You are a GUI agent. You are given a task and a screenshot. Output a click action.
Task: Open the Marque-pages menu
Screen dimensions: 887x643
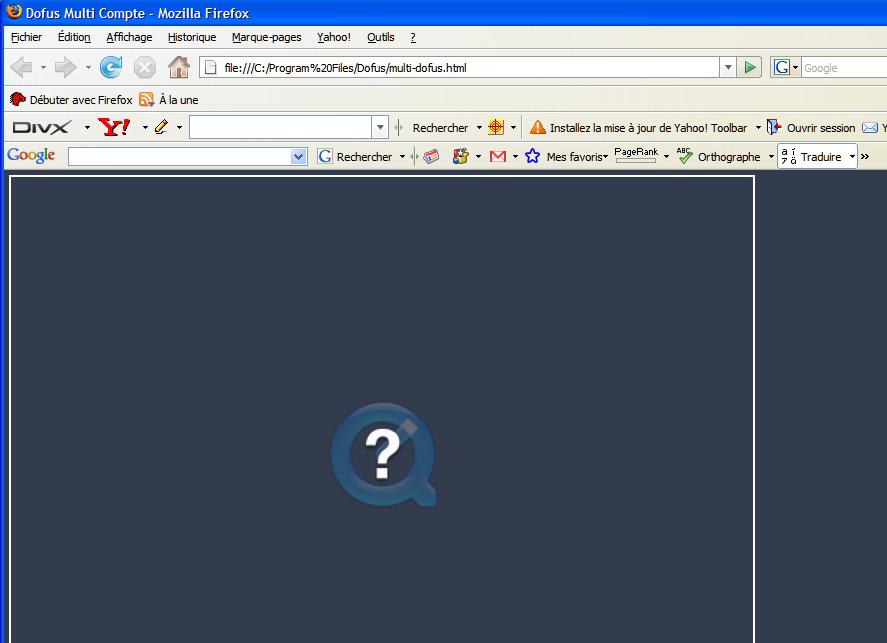[x=266, y=37]
